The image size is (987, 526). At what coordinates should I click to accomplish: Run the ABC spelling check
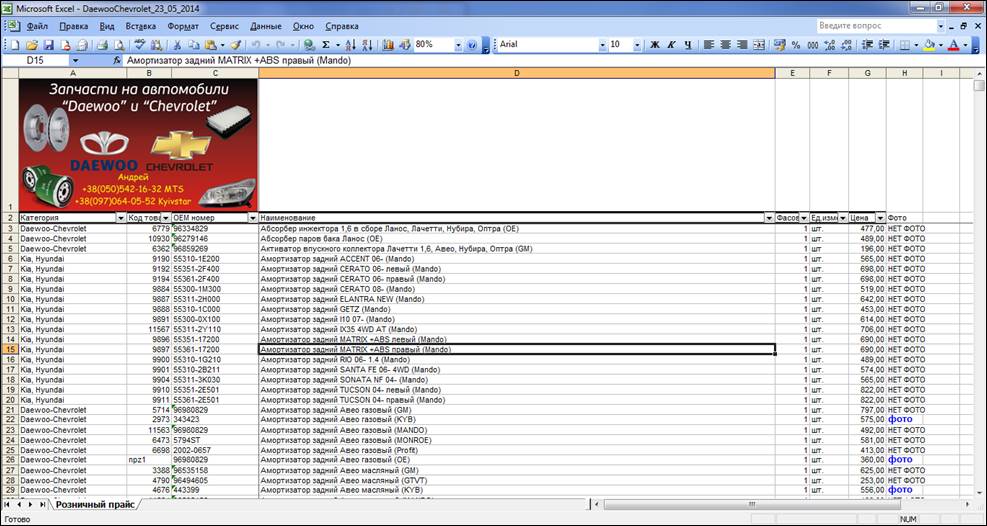click(x=139, y=45)
